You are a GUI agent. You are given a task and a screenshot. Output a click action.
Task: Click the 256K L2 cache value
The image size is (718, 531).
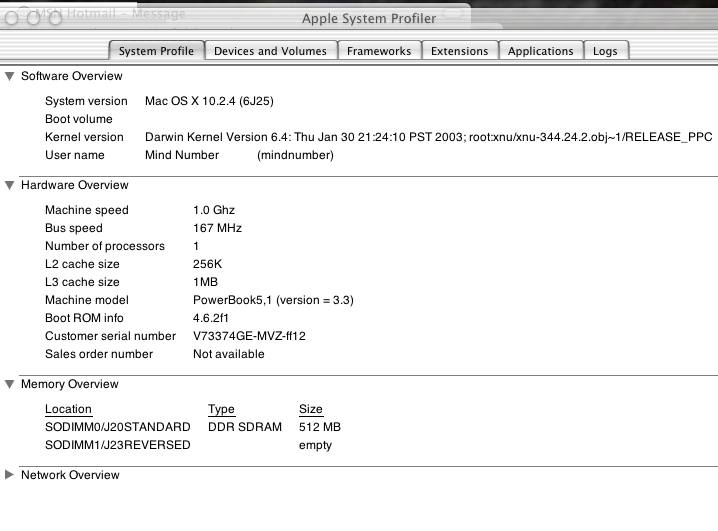coord(207,264)
